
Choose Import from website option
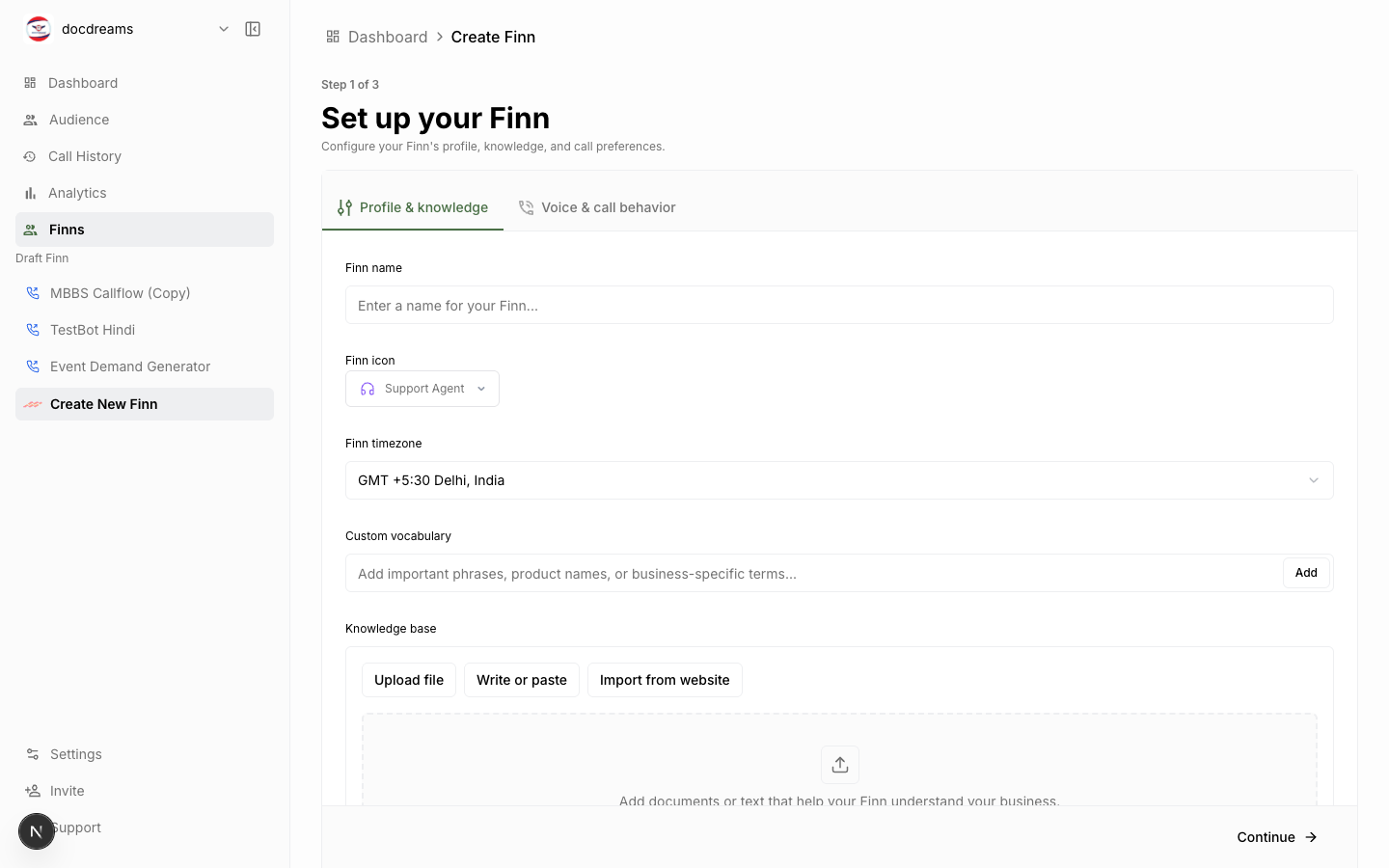pyautogui.click(x=665, y=680)
